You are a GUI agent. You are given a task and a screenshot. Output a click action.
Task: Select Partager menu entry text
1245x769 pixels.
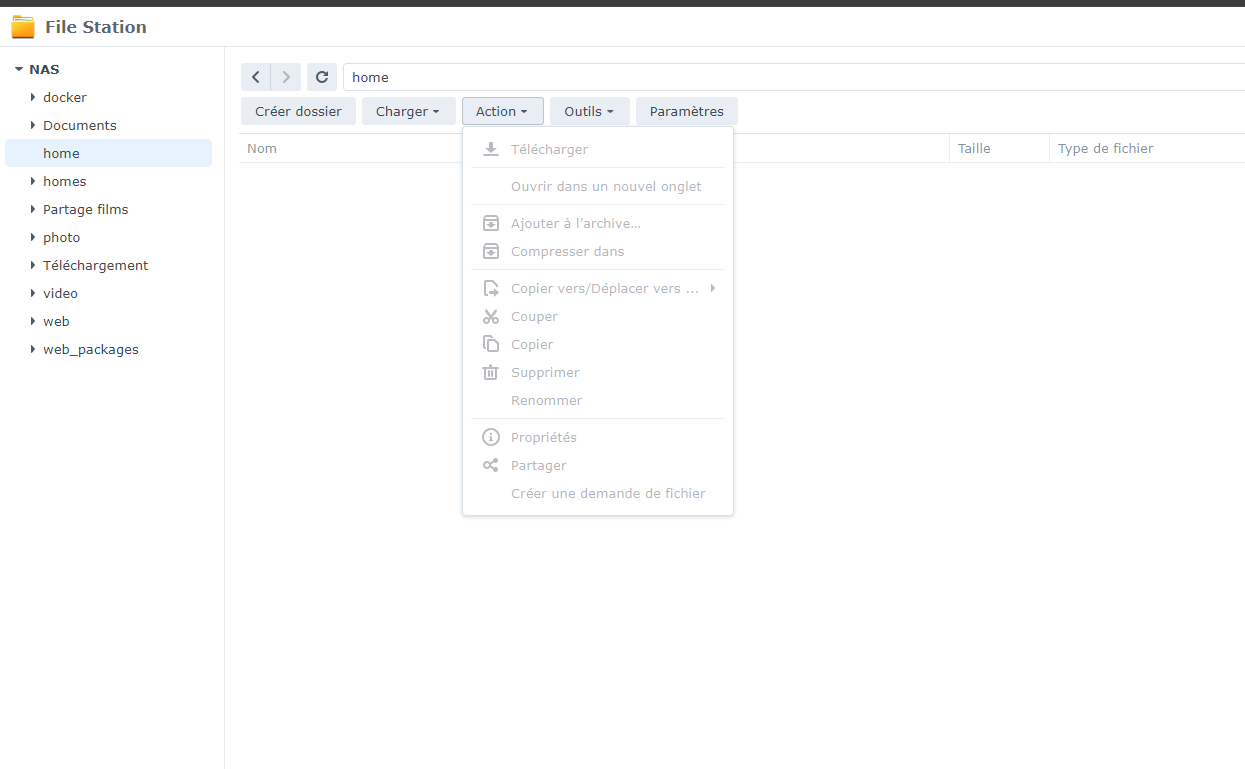(538, 465)
